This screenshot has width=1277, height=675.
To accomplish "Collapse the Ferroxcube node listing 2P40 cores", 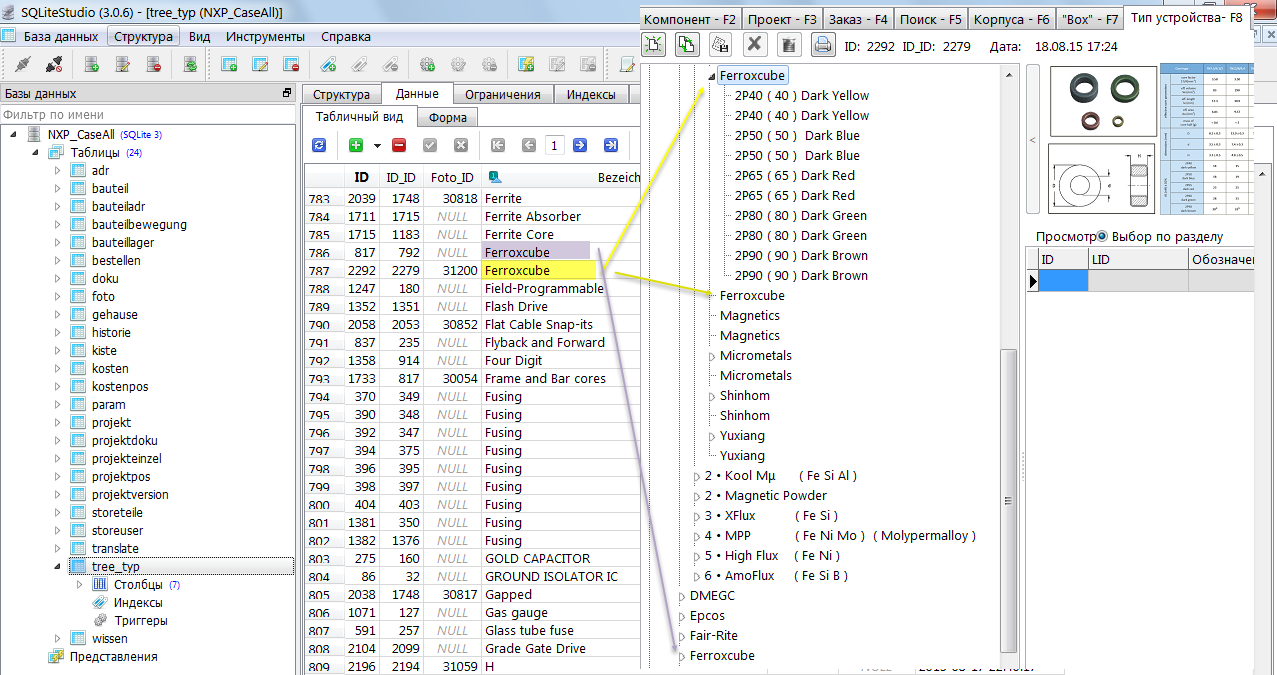I will [x=712, y=76].
